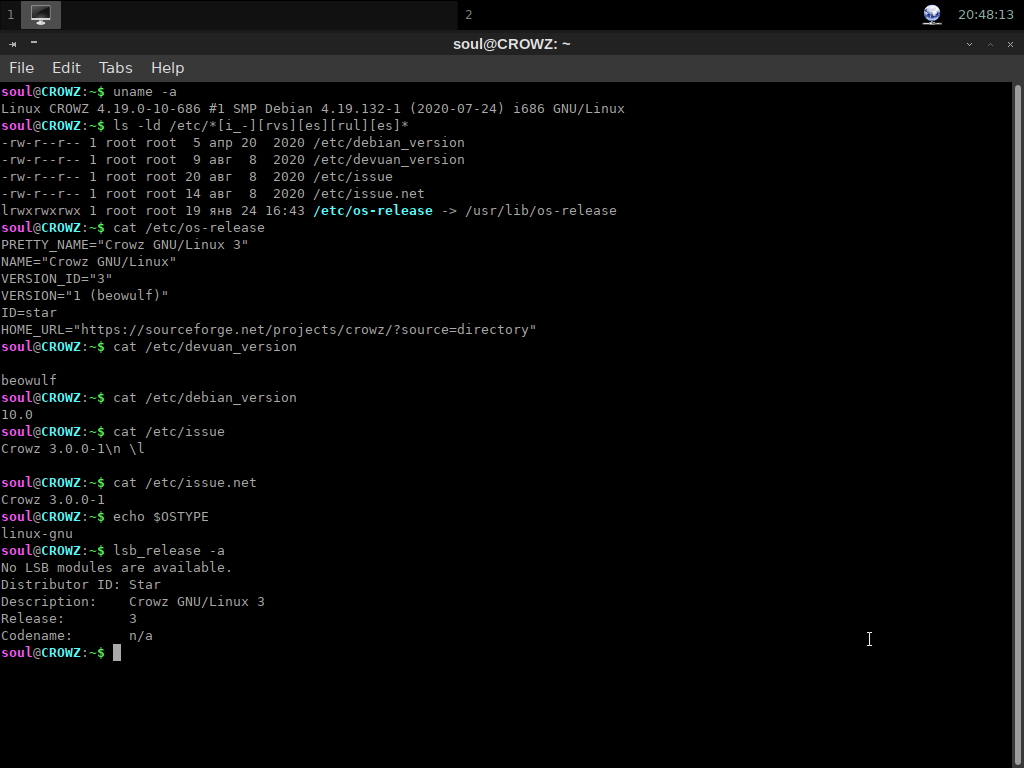The image size is (1024, 768).
Task: Click the ls -ld /etc/* command line
Action: (261, 126)
